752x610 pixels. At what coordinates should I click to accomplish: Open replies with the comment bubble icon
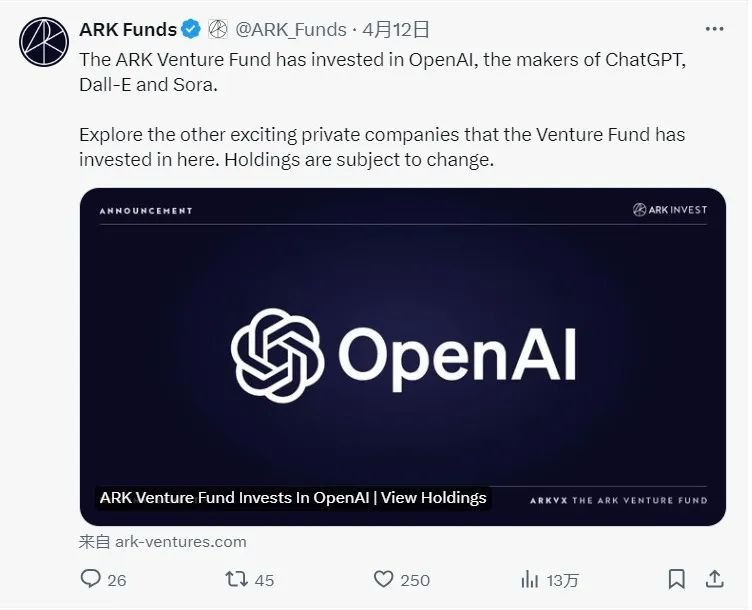tap(91, 579)
